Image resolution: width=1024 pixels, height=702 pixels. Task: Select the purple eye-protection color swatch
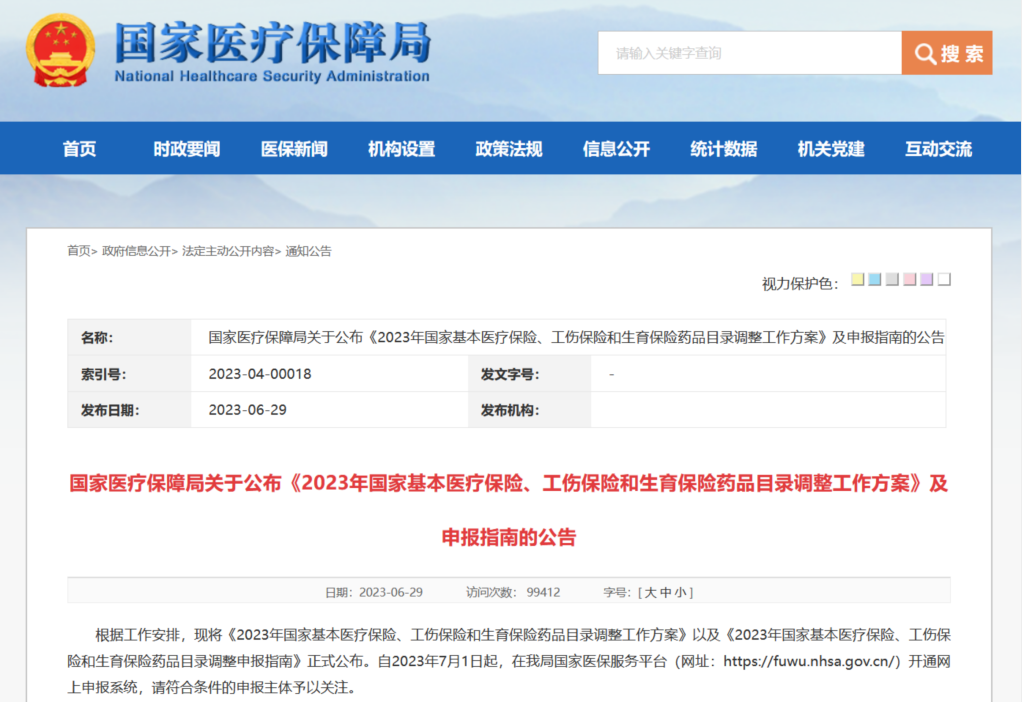point(927,279)
